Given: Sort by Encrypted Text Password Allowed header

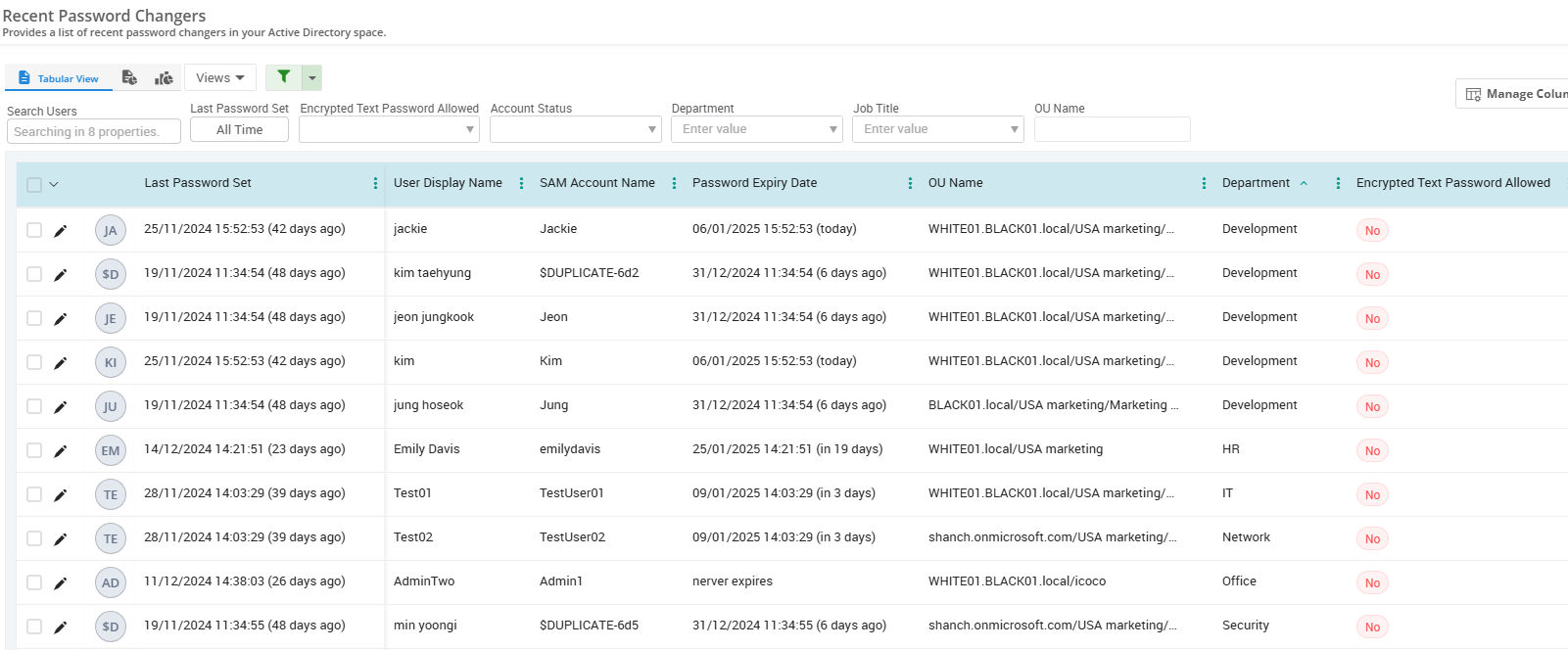Looking at the screenshot, I should coord(1453,183).
